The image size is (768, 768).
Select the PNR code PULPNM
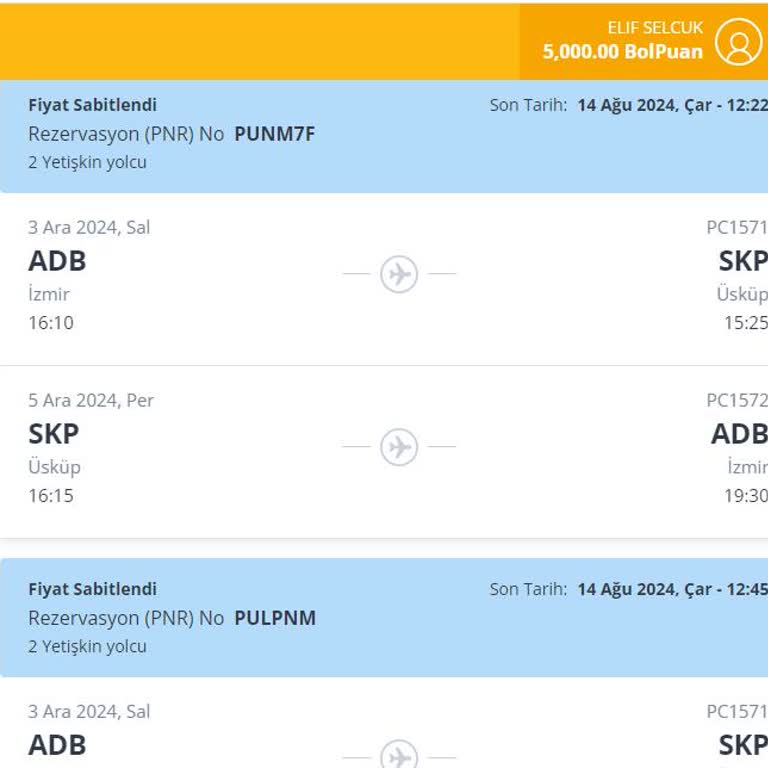pyautogui.click(x=275, y=618)
